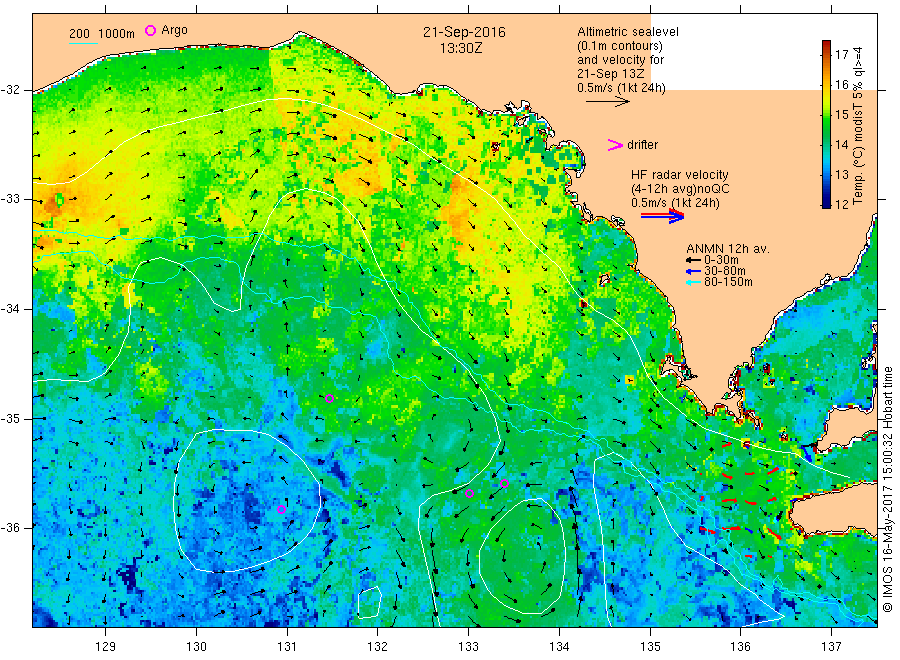Click the cyan 200m isobath legend line
900x660 pixels.
(x=83, y=42)
